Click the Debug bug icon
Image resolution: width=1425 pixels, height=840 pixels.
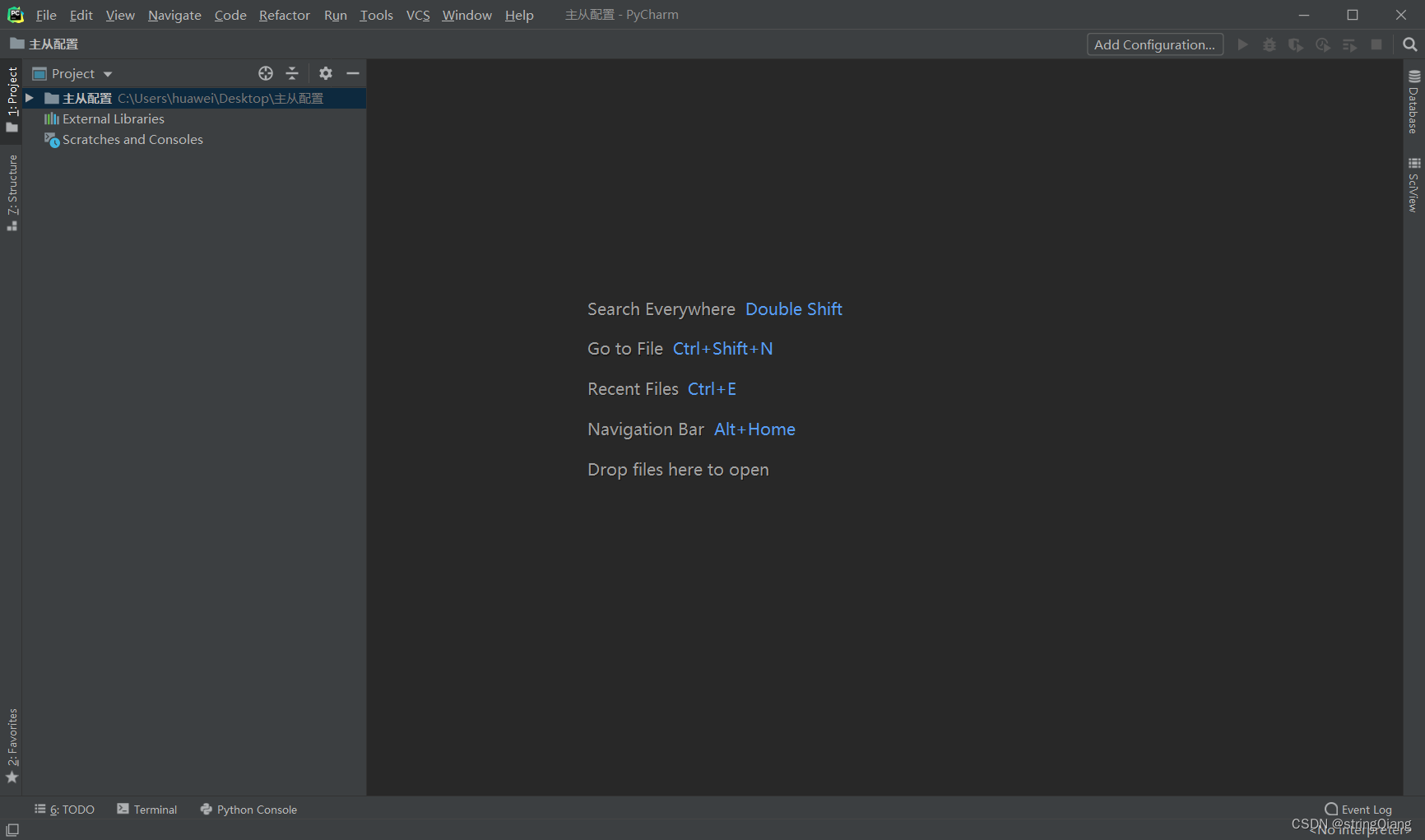pos(1270,44)
